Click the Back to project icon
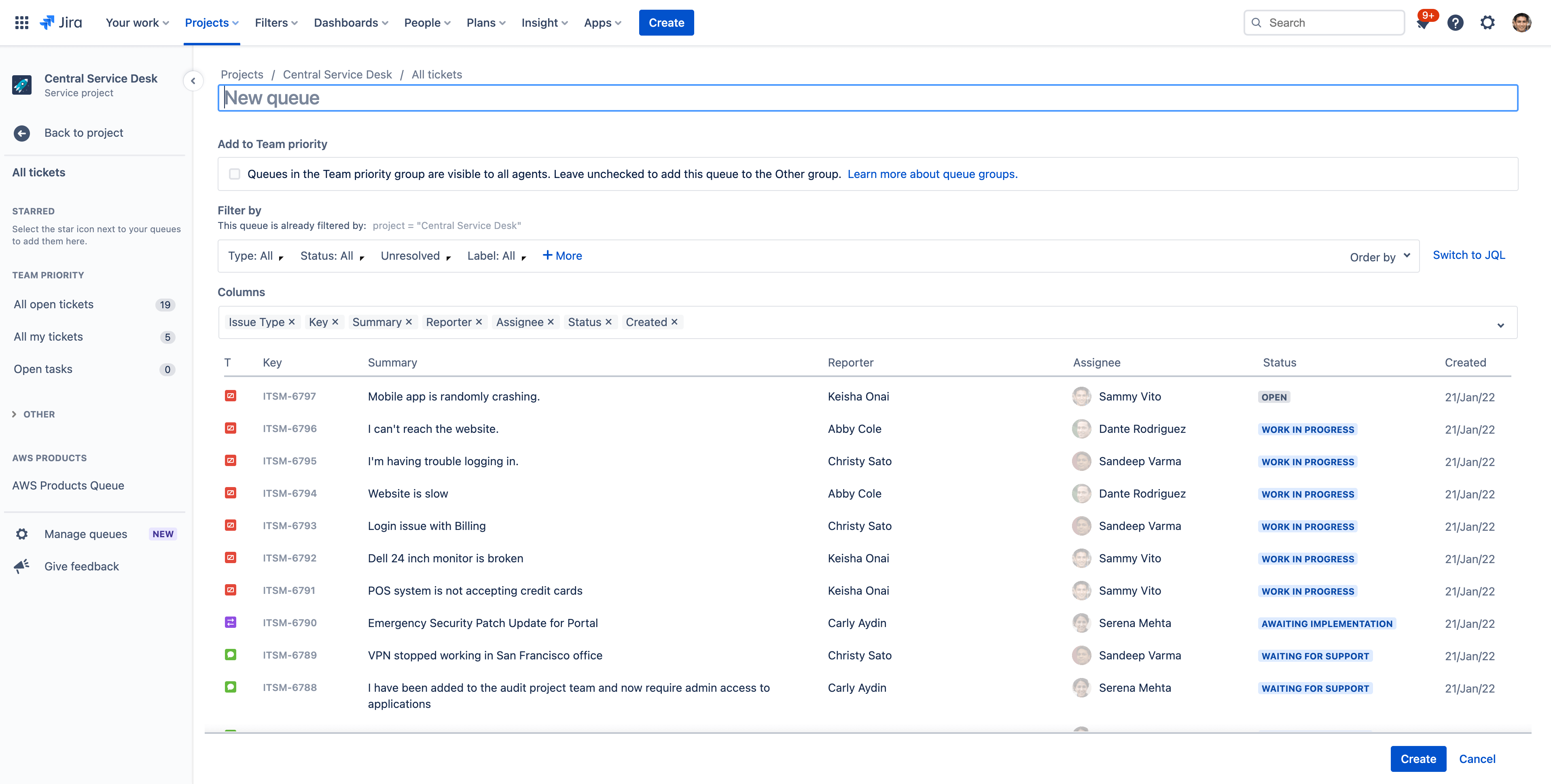Screen dimensions: 1551x784 pos(22,132)
